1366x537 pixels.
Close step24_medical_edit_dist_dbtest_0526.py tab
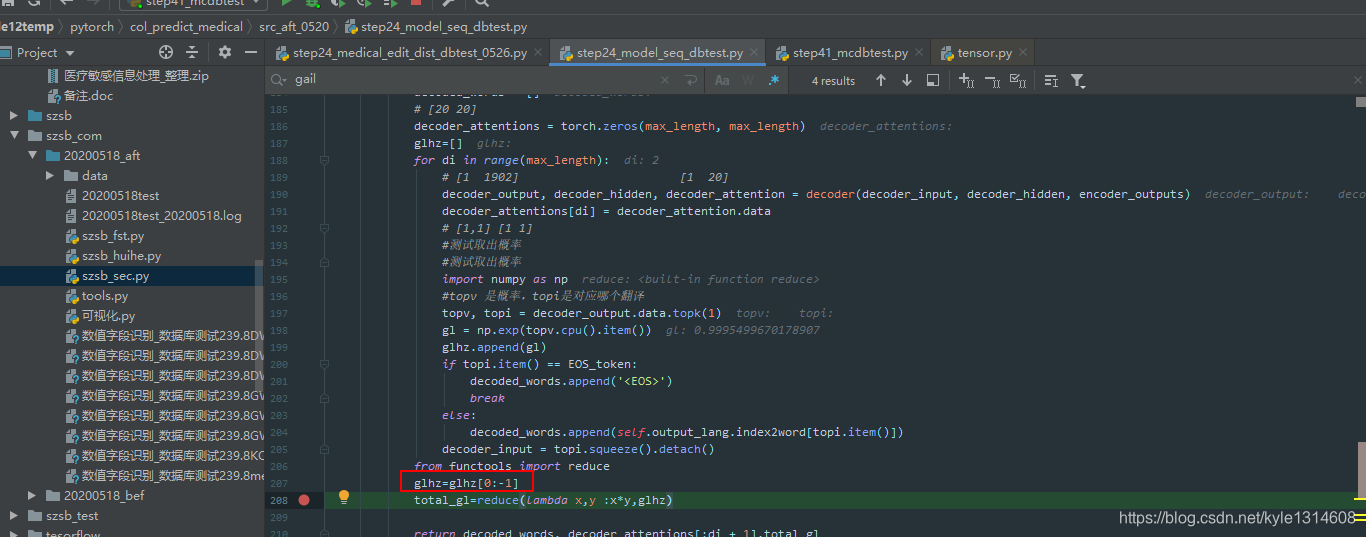coord(538,53)
